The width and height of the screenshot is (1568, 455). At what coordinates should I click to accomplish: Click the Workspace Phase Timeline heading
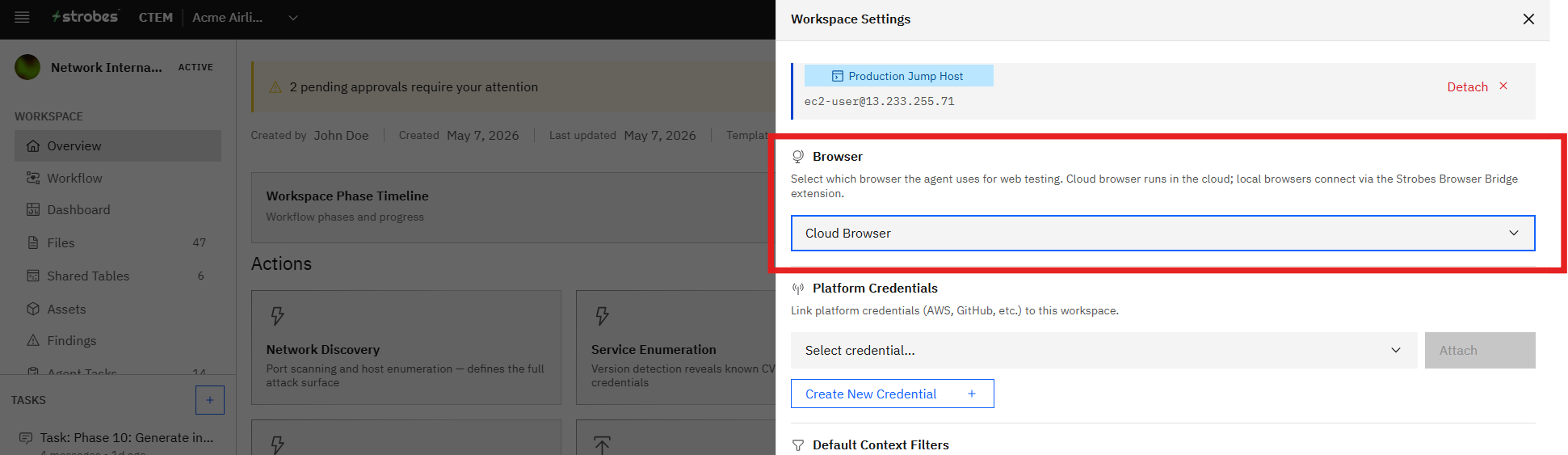coord(347,196)
